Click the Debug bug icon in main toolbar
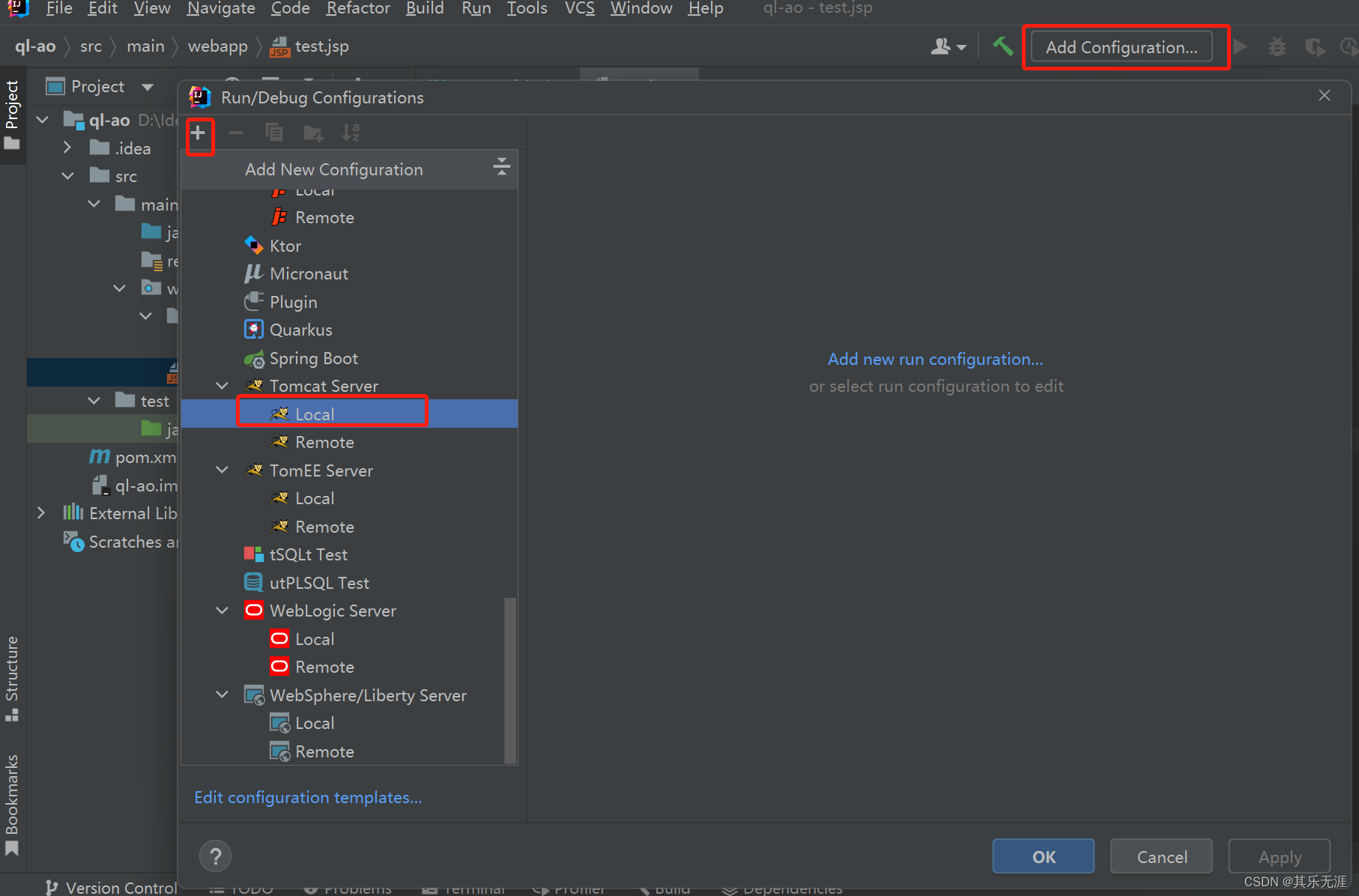1359x896 pixels. click(x=1277, y=46)
